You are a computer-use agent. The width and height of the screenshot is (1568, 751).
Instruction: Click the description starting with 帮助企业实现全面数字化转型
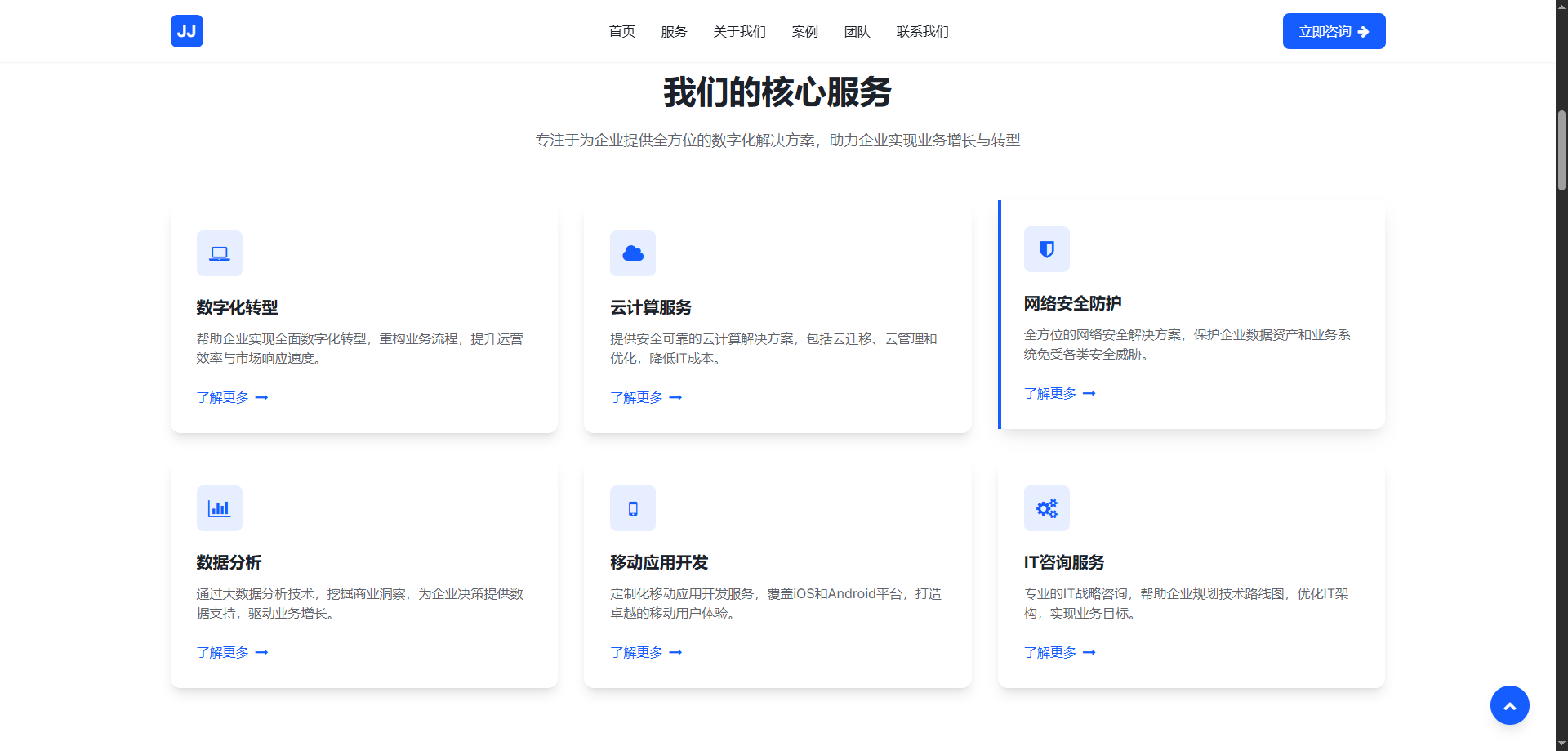point(360,348)
